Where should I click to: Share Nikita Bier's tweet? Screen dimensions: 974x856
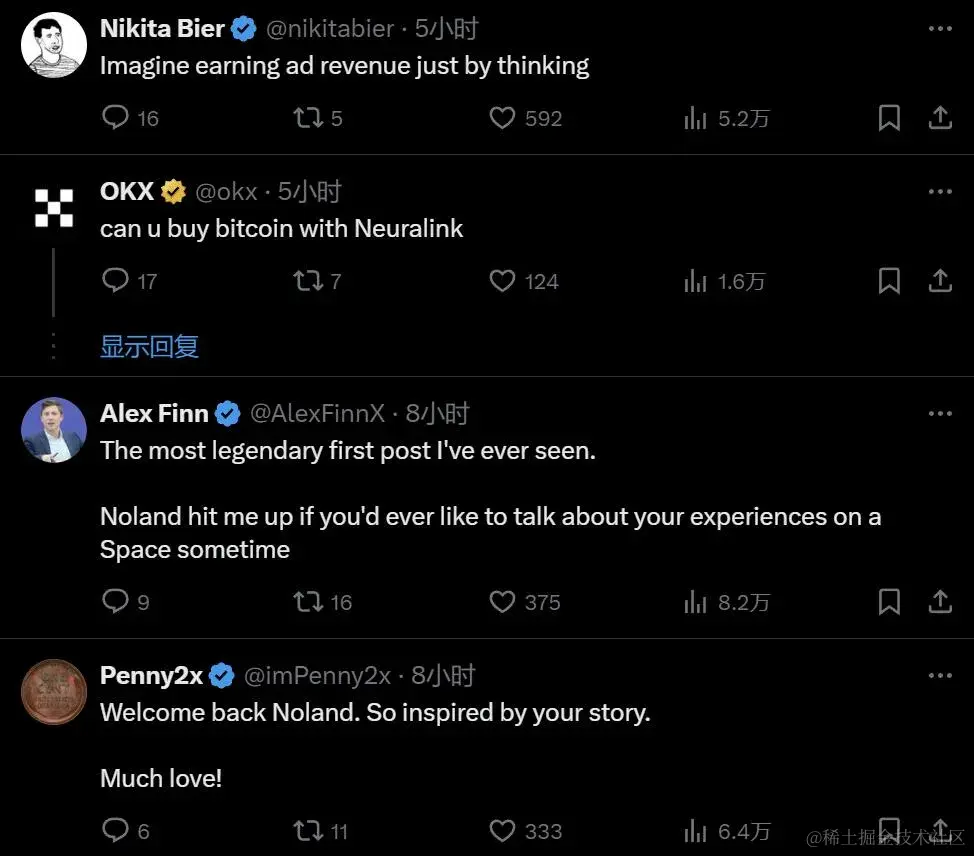pyautogui.click(x=940, y=119)
